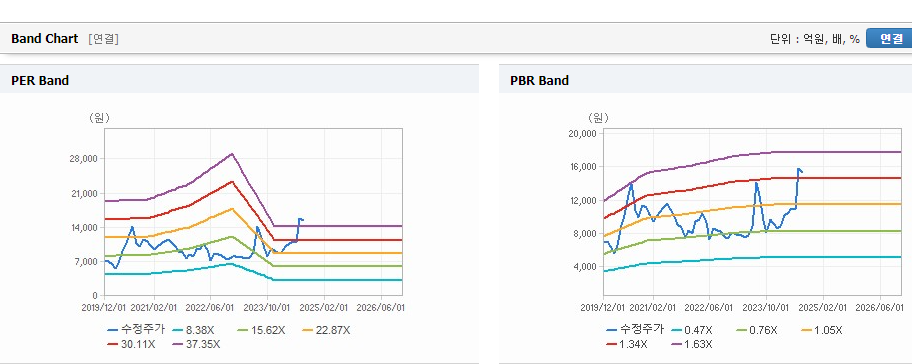
Task: Click the 12,000 axis label in PBR chart
Action: click(x=583, y=201)
